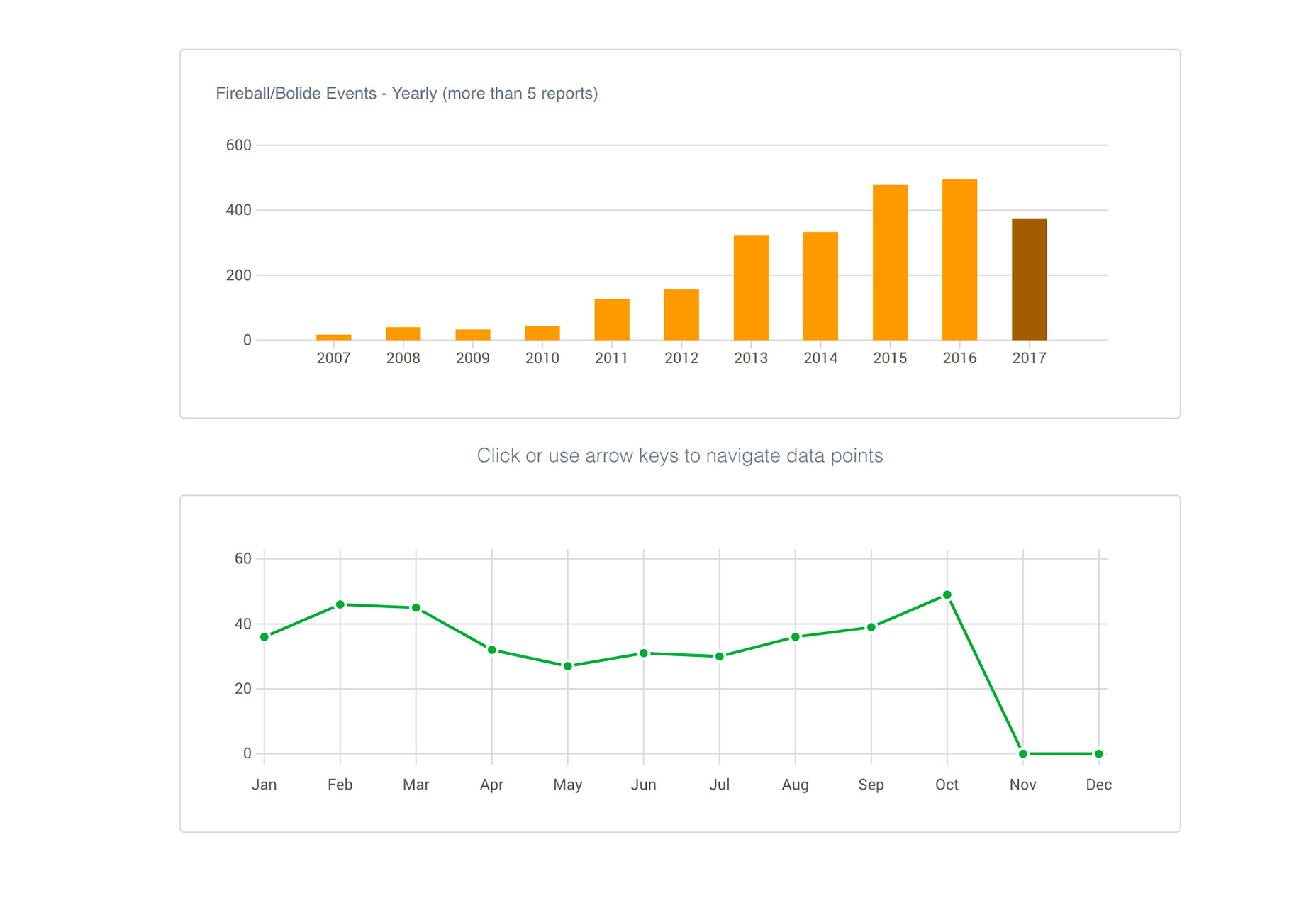Select the October peak data point

[x=947, y=595]
